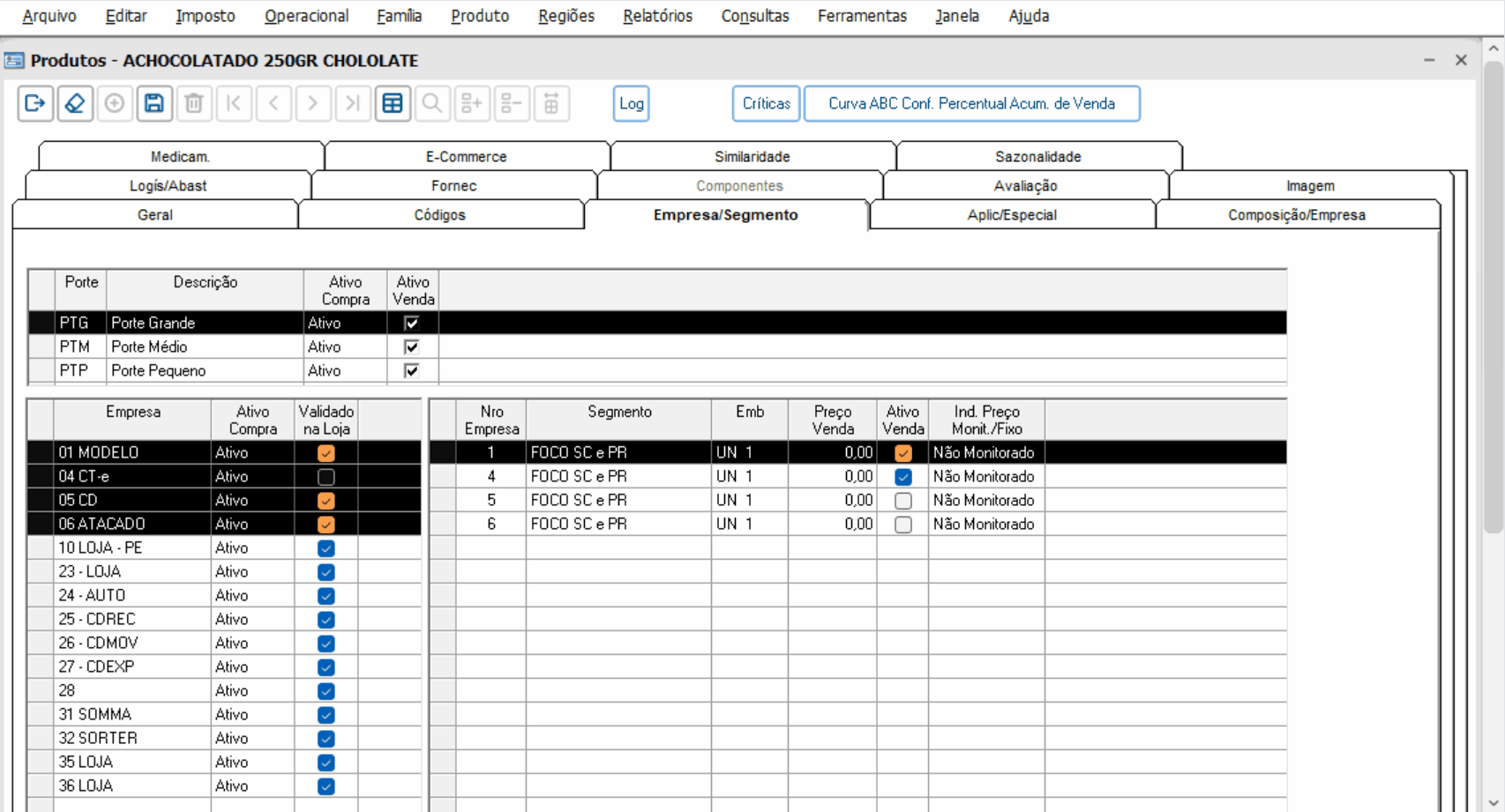Toggle Ativo Venda for Porte Pequeno
The width and height of the screenshot is (1505, 812).
tap(412, 371)
